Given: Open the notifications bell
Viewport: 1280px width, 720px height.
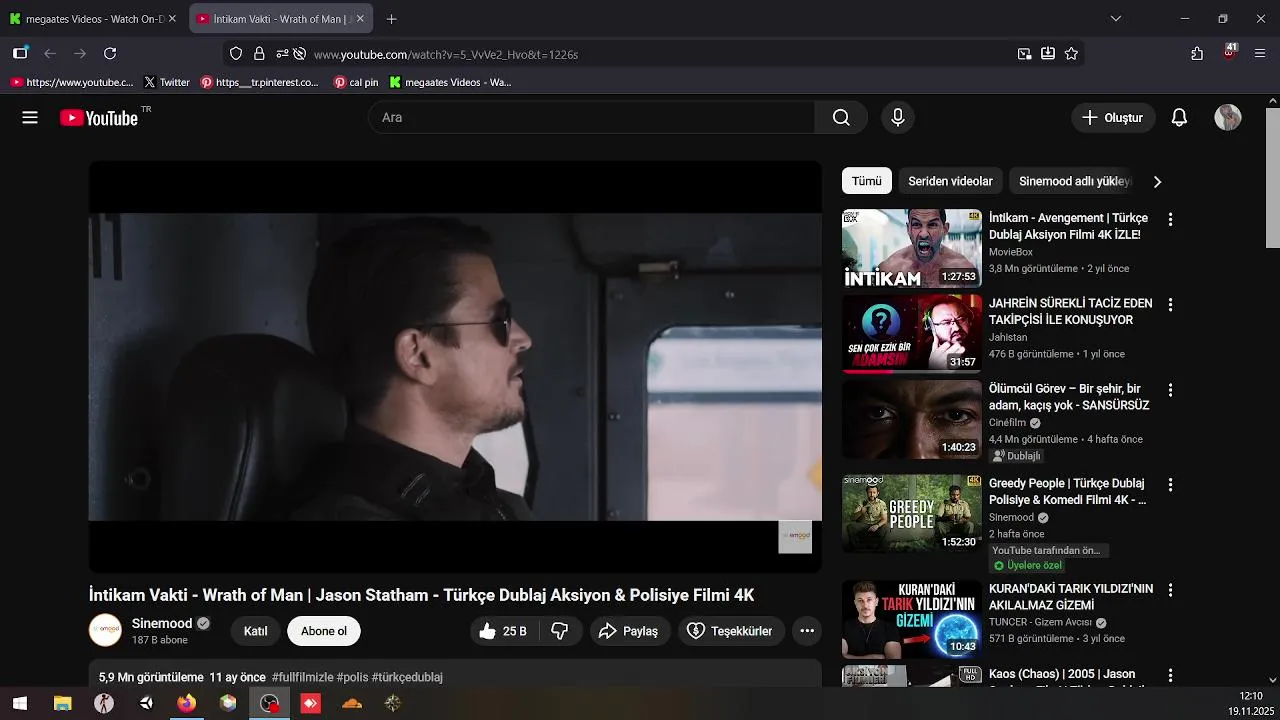Looking at the screenshot, I should pos(1179,118).
